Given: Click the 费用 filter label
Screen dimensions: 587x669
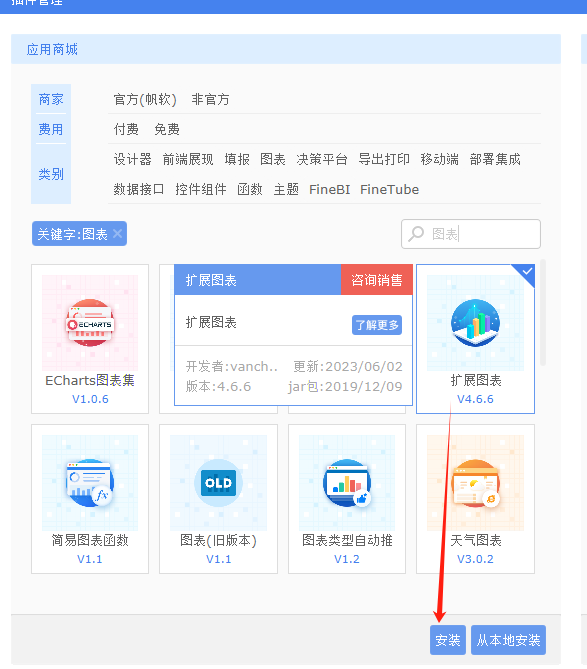Looking at the screenshot, I should pos(51,129).
